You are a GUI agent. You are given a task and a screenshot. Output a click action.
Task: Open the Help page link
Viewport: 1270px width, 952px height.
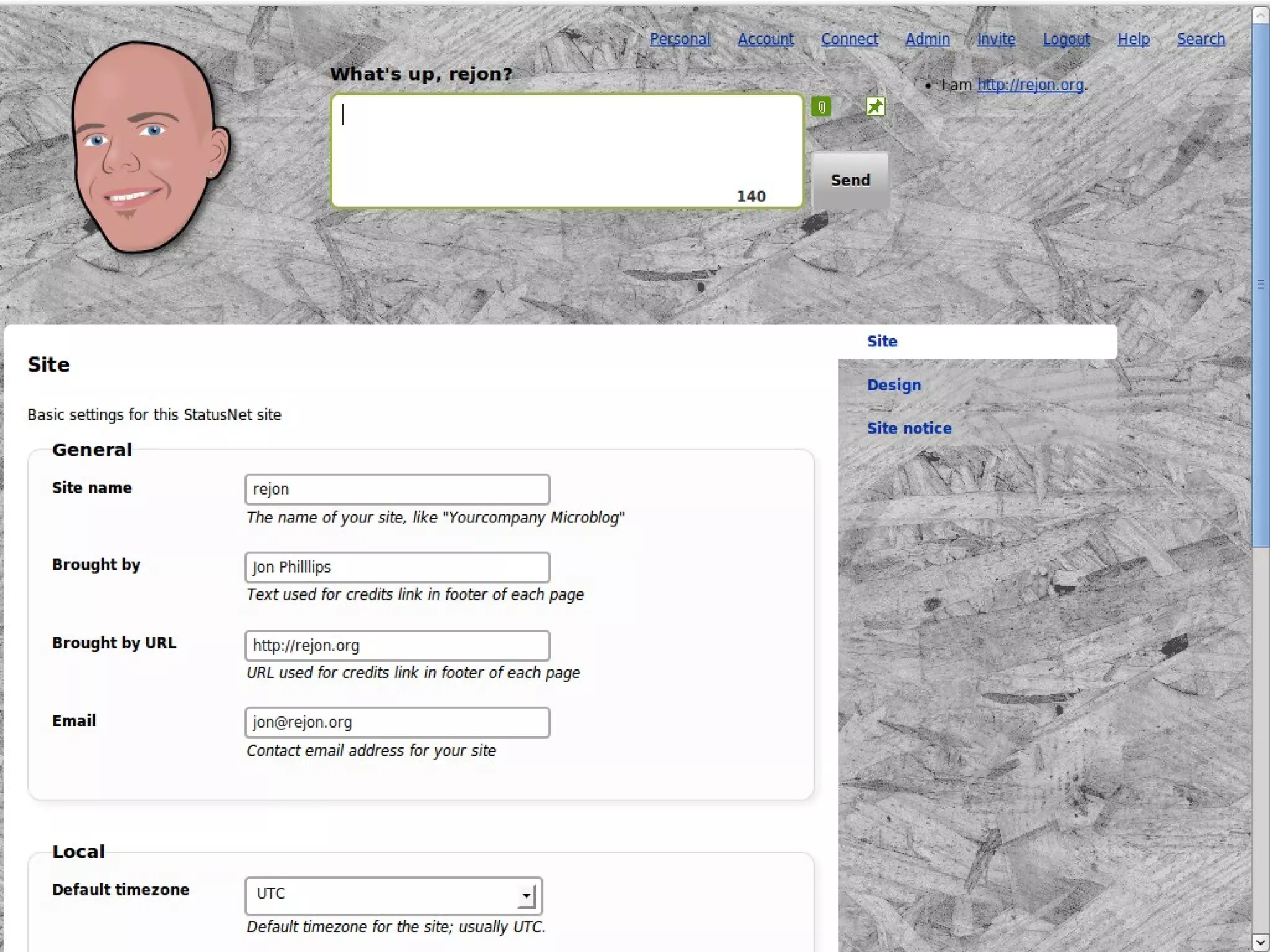tap(1134, 39)
